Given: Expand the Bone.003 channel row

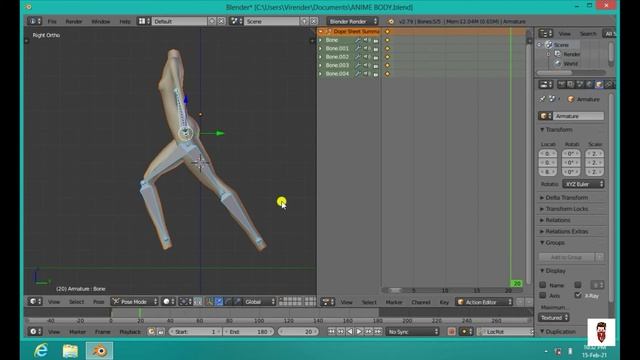Looking at the screenshot, I should 321,65.
